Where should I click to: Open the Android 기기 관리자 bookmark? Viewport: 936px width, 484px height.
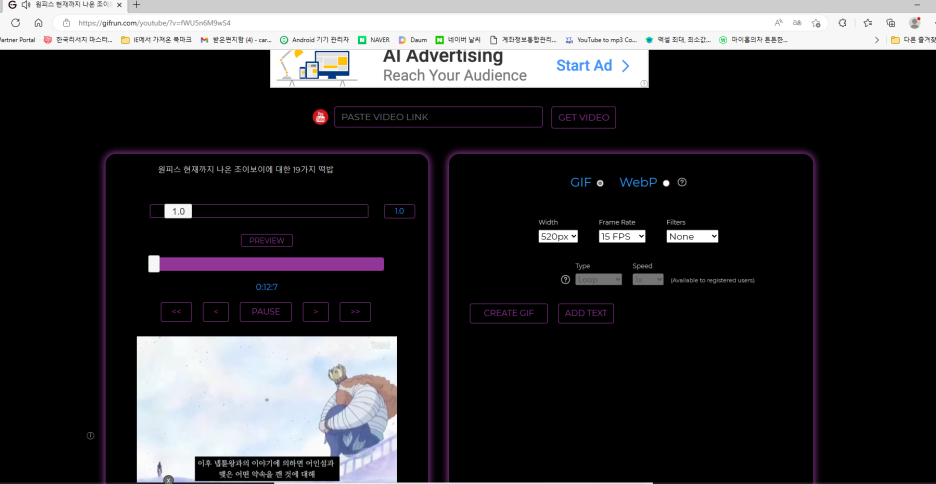click(x=314, y=40)
